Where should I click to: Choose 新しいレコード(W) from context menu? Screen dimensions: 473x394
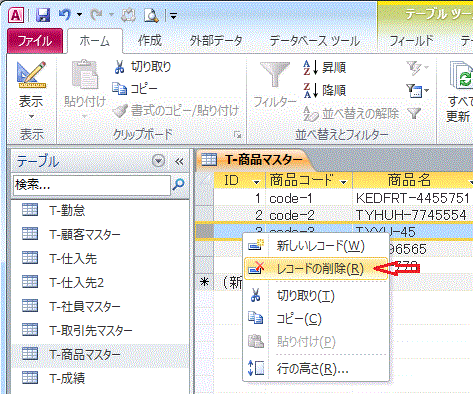pos(316,246)
